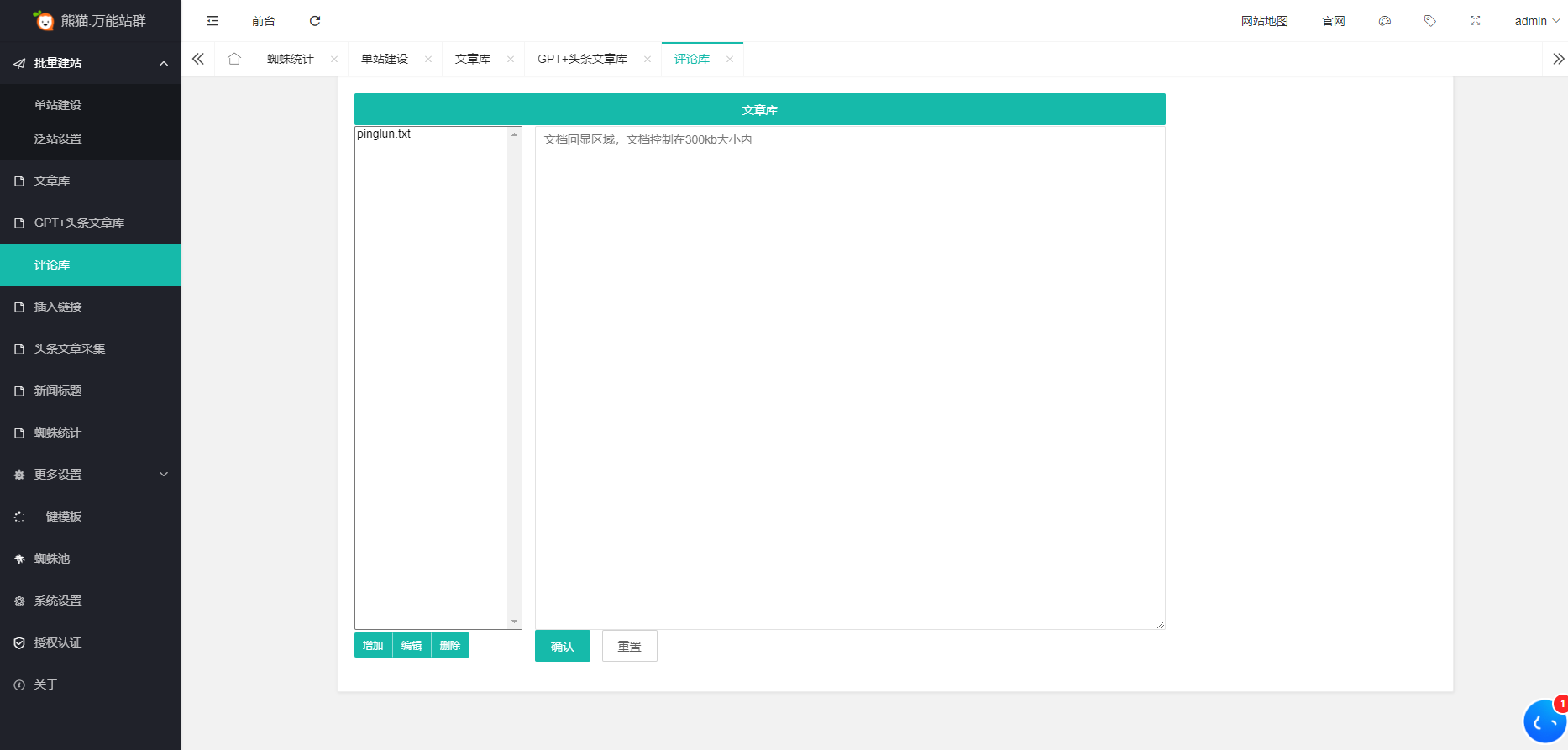Open GPT+头条文章库 in sidebar
Viewport: 1568px width, 750px height.
91,223
